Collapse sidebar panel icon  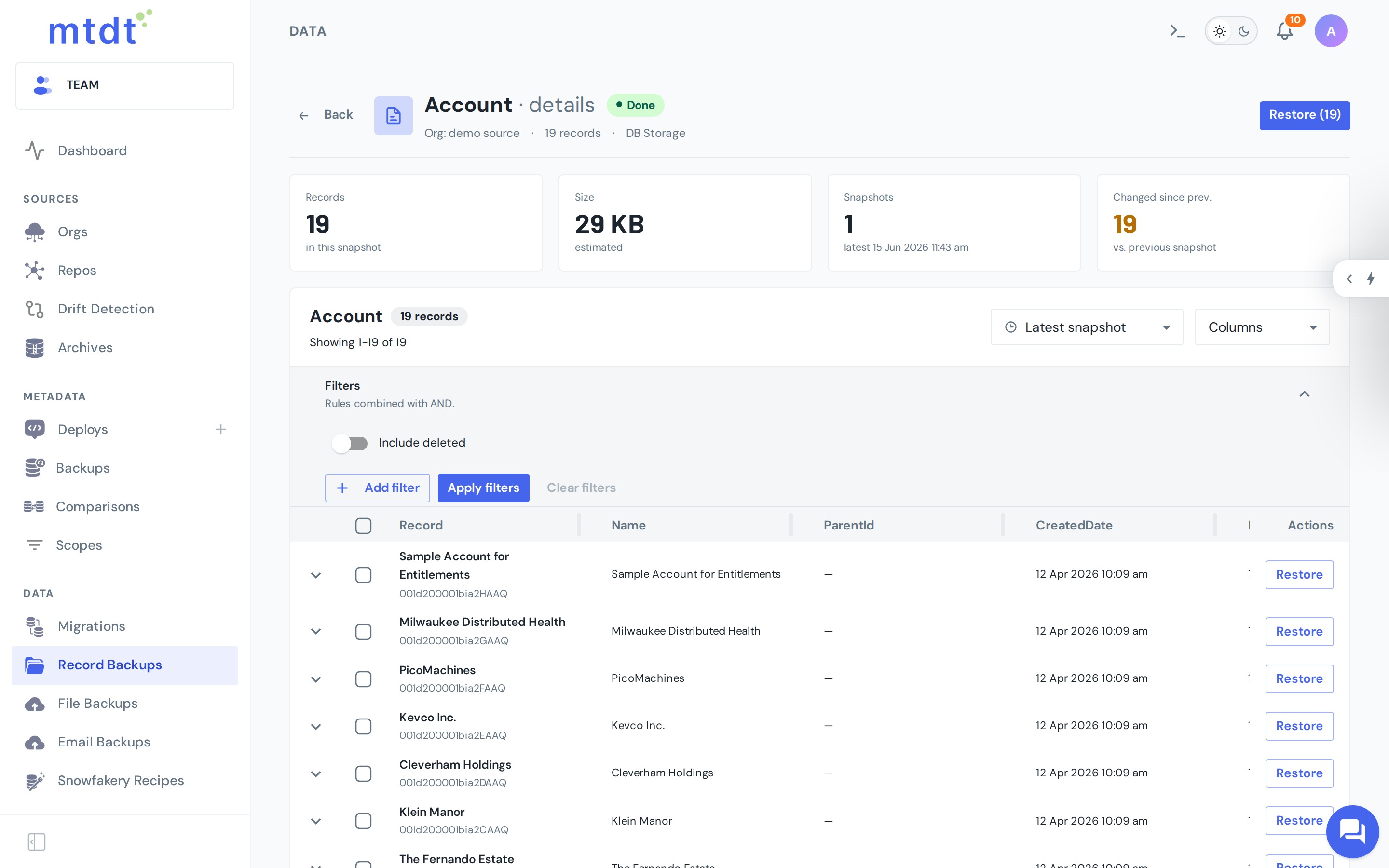[37, 842]
